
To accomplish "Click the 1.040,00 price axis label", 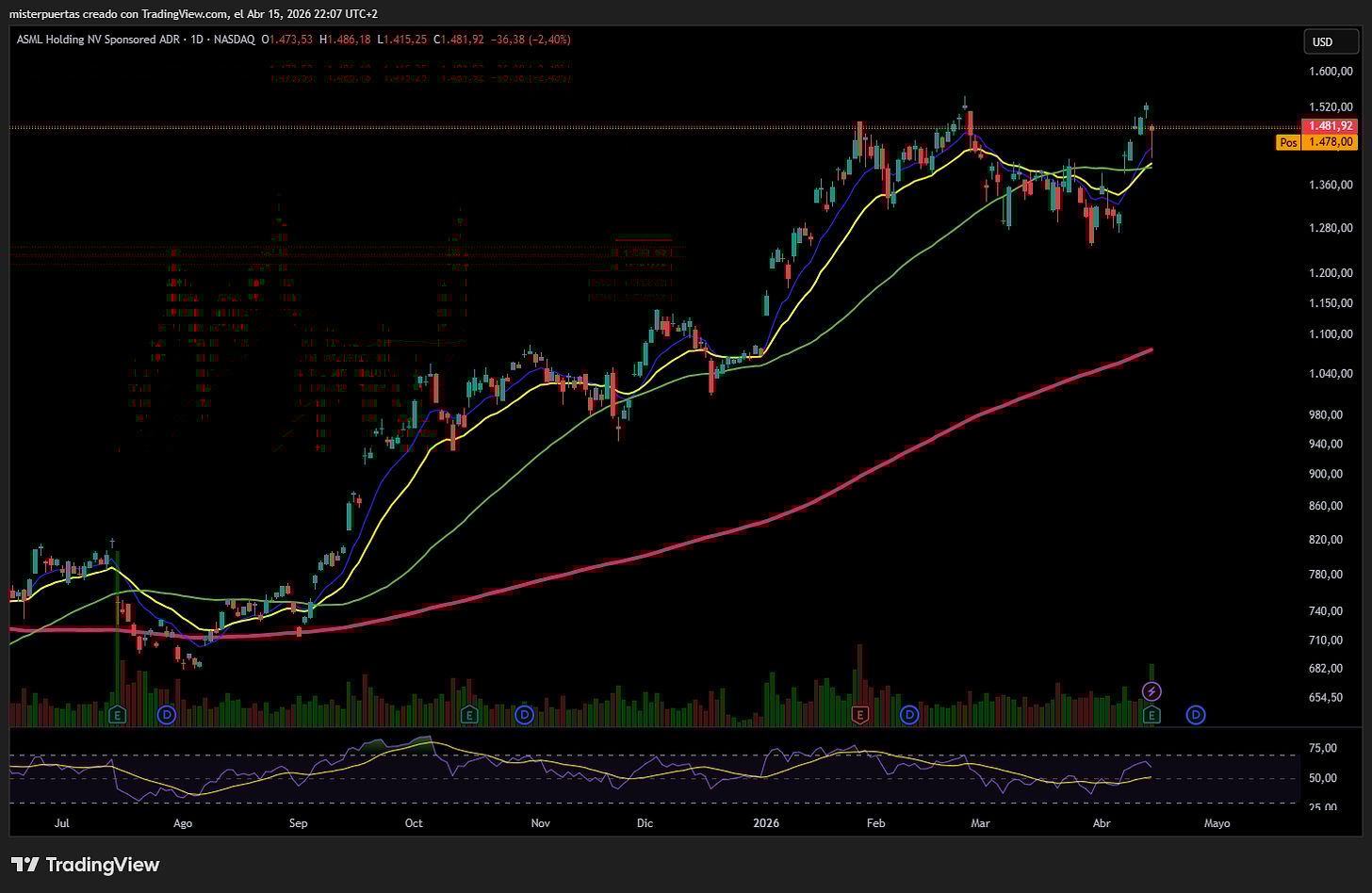I will tap(1331, 374).
